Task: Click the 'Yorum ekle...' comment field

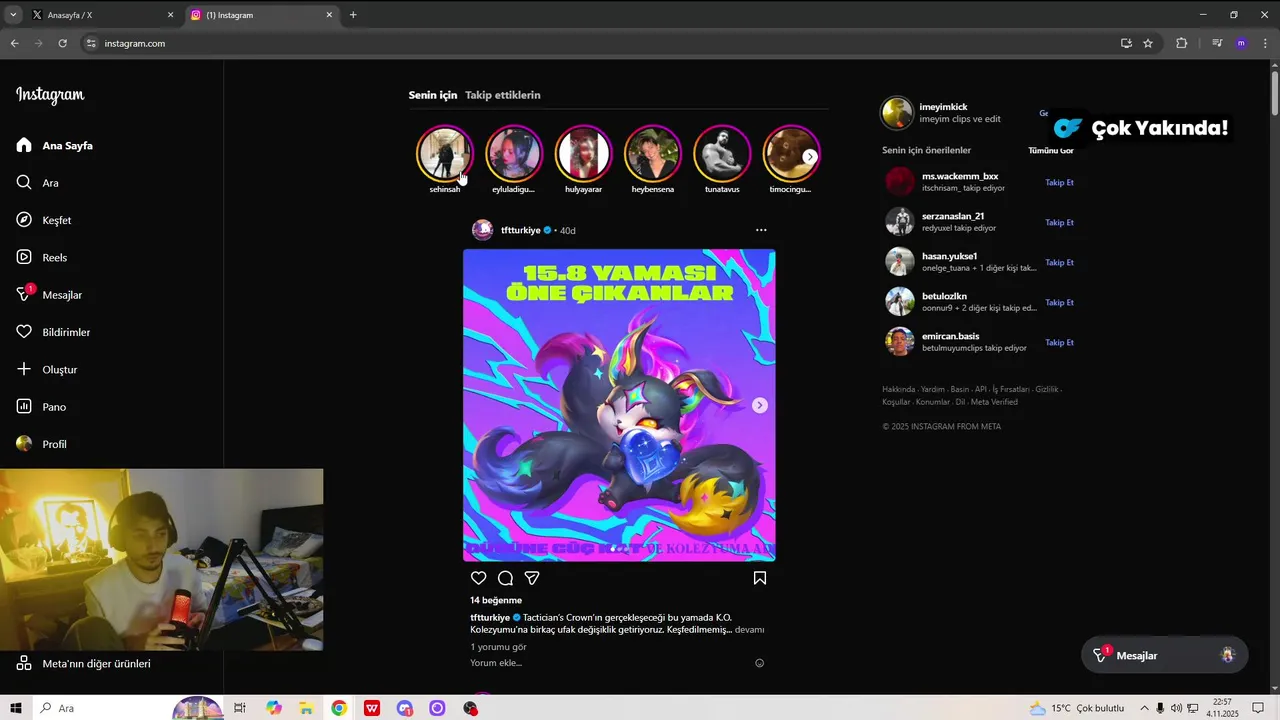Action: click(x=608, y=663)
